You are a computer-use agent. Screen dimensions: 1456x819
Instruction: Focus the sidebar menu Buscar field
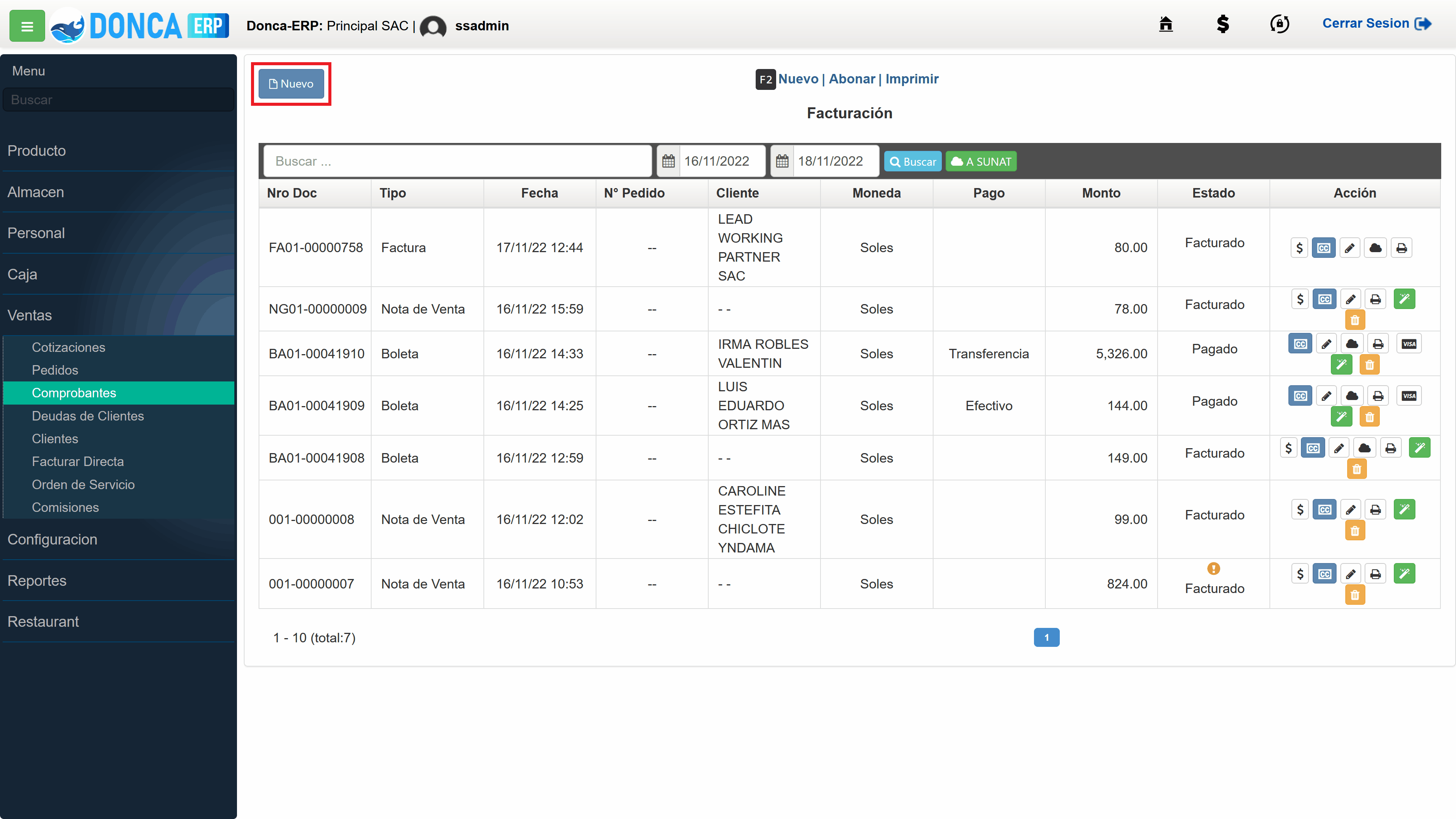click(119, 99)
